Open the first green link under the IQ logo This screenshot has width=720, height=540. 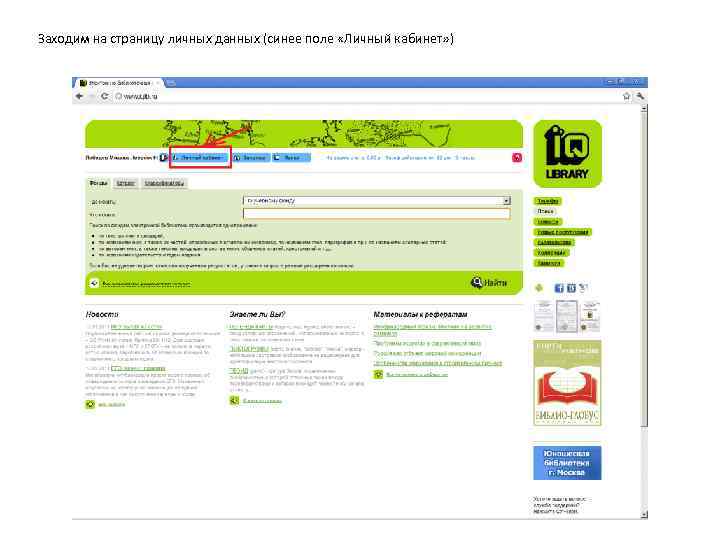[548, 201]
